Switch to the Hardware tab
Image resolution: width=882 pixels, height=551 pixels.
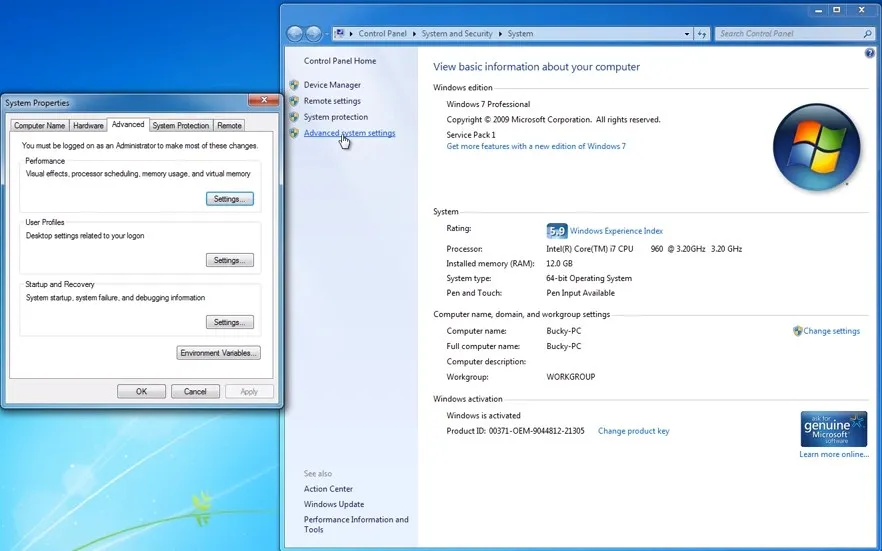click(88, 125)
